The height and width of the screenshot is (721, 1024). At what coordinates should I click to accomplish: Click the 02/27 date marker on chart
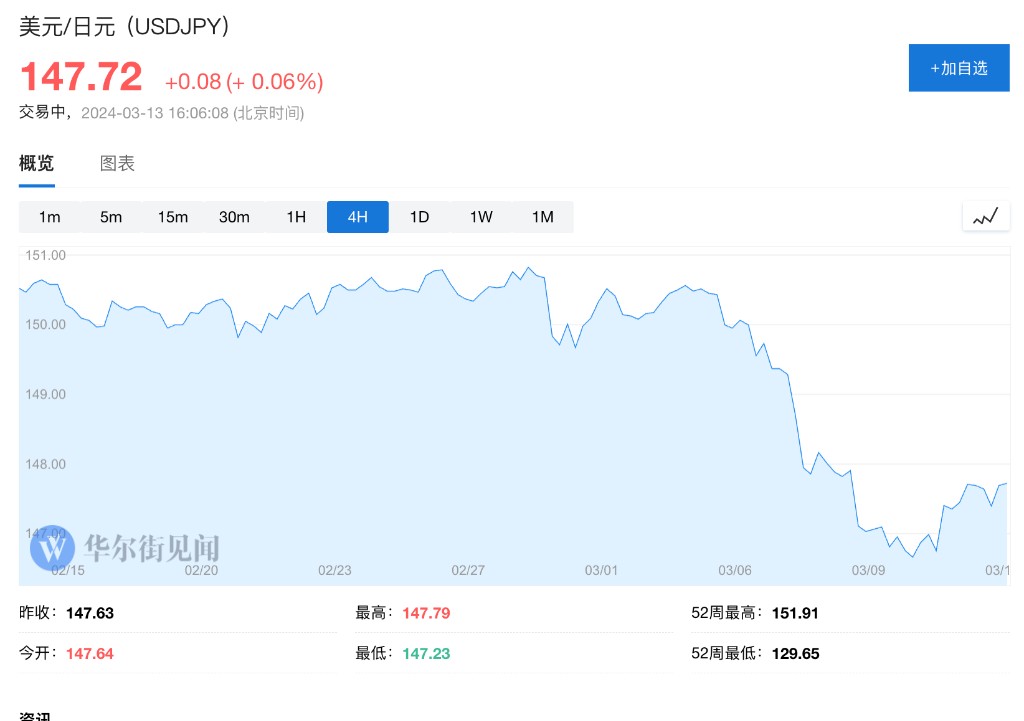pos(468,570)
